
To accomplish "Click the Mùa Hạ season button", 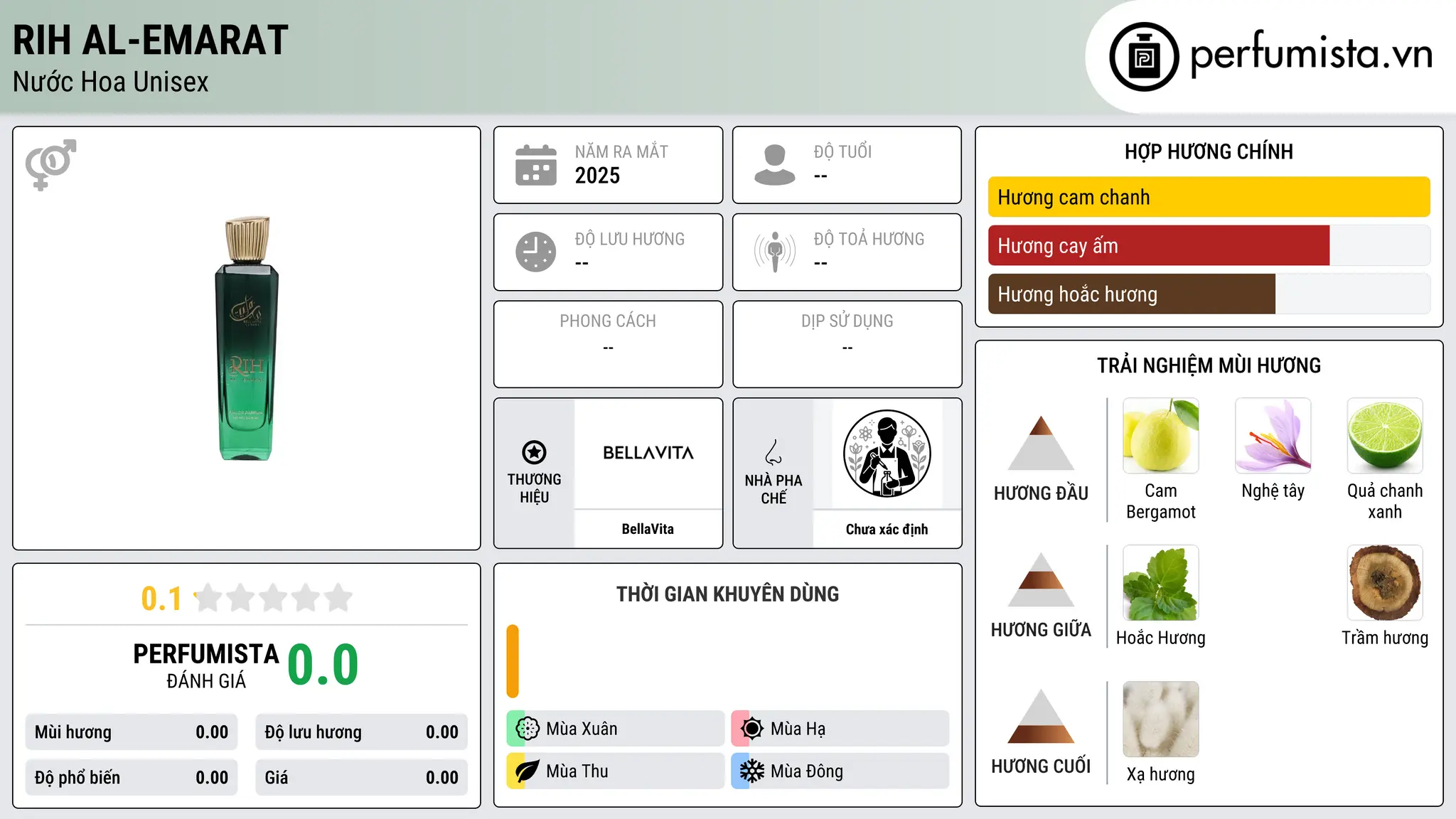I will [x=840, y=729].
